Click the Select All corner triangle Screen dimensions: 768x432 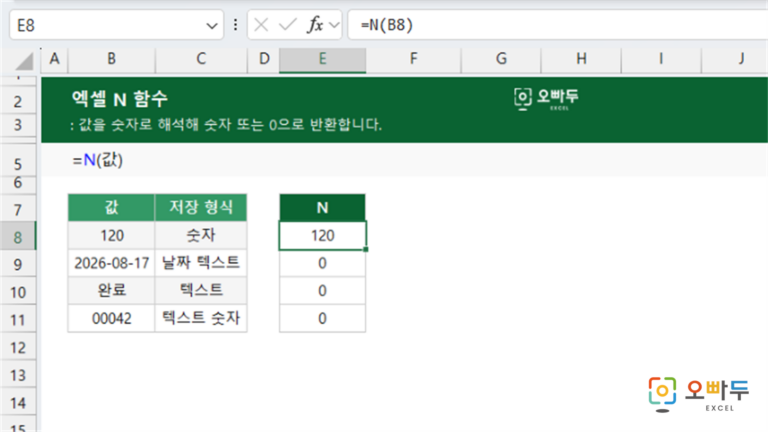point(24,61)
